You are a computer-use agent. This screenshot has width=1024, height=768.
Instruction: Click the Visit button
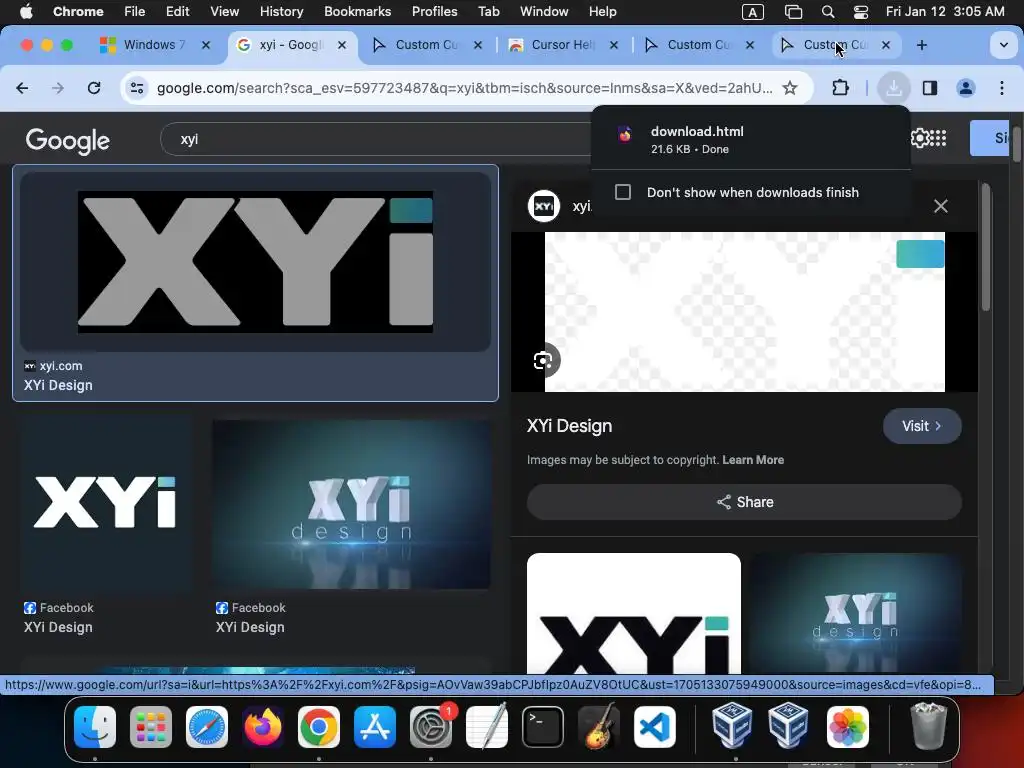click(x=922, y=426)
